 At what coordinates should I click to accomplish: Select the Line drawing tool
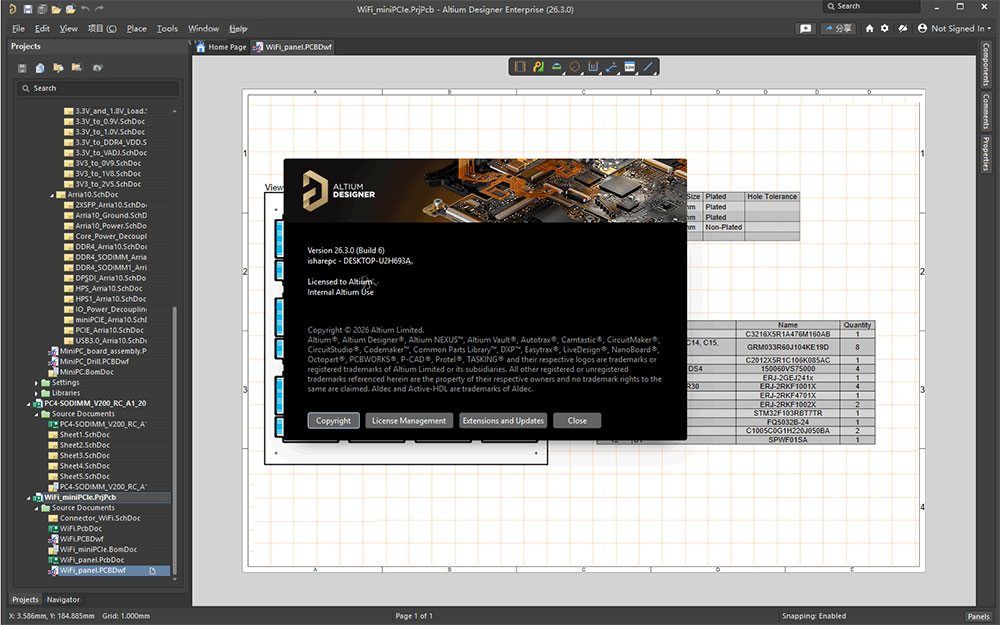pos(648,66)
